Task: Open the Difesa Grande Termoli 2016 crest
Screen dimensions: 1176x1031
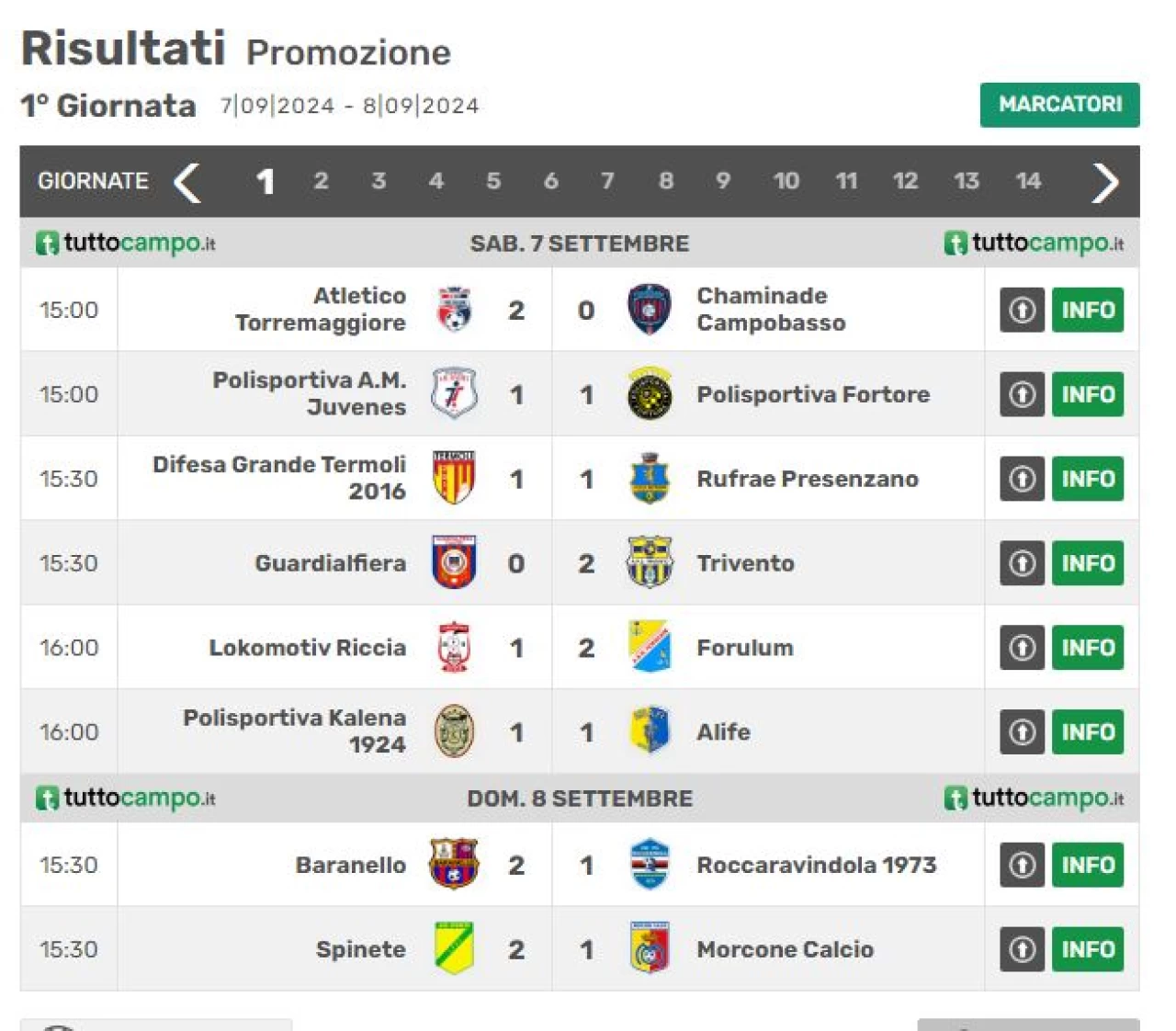Action: point(454,478)
